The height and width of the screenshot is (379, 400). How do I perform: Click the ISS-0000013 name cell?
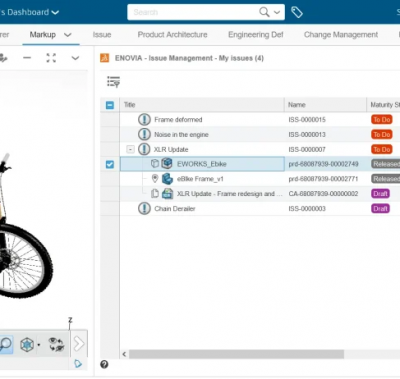tap(307, 135)
